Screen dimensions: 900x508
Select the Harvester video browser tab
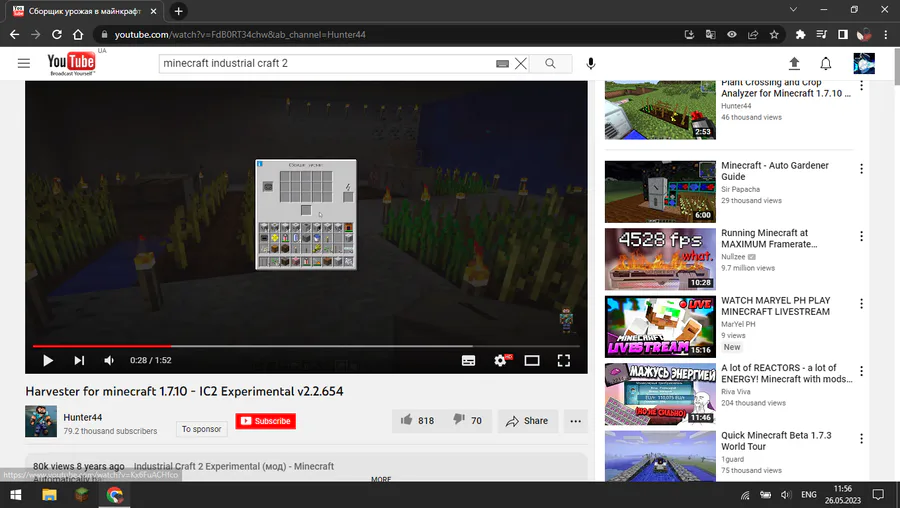(x=85, y=11)
